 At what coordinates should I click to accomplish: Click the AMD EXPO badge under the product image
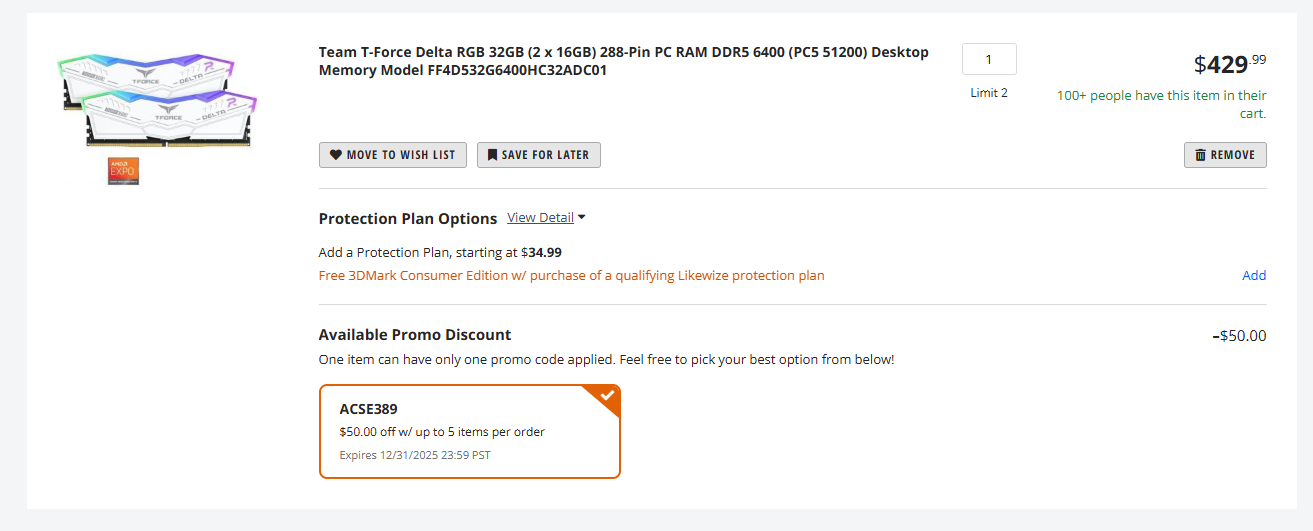[123, 171]
